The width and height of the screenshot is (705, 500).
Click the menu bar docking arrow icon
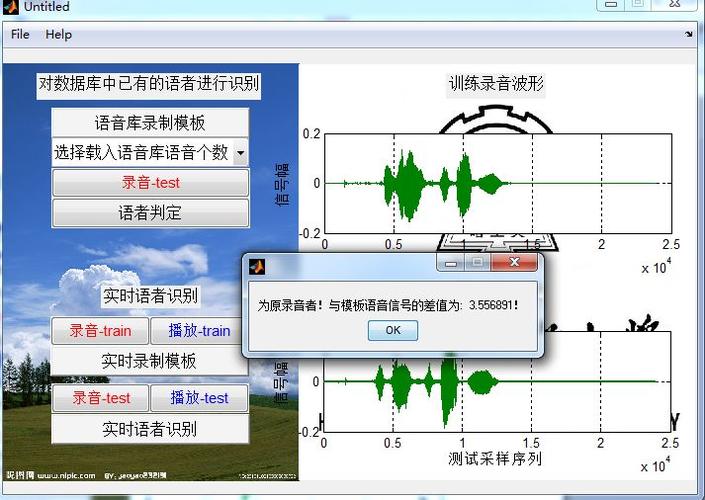688,34
